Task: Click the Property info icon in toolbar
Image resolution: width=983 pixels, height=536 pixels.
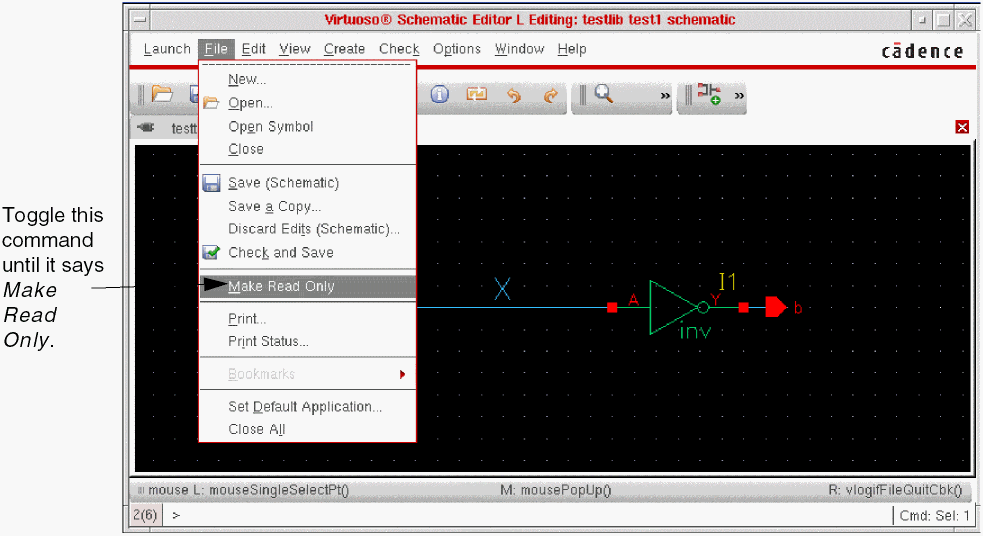Action: [x=440, y=95]
